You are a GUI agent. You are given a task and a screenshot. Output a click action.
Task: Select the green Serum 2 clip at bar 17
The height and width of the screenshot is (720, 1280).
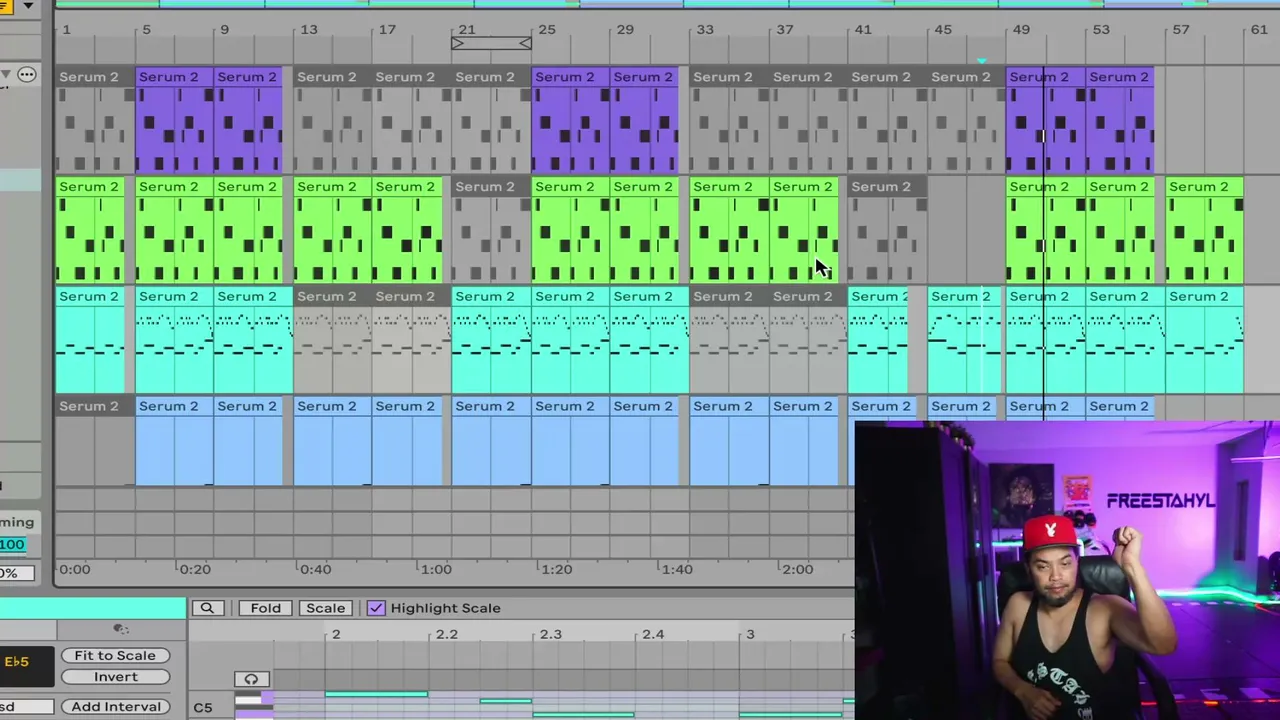(x=408, y=230)
